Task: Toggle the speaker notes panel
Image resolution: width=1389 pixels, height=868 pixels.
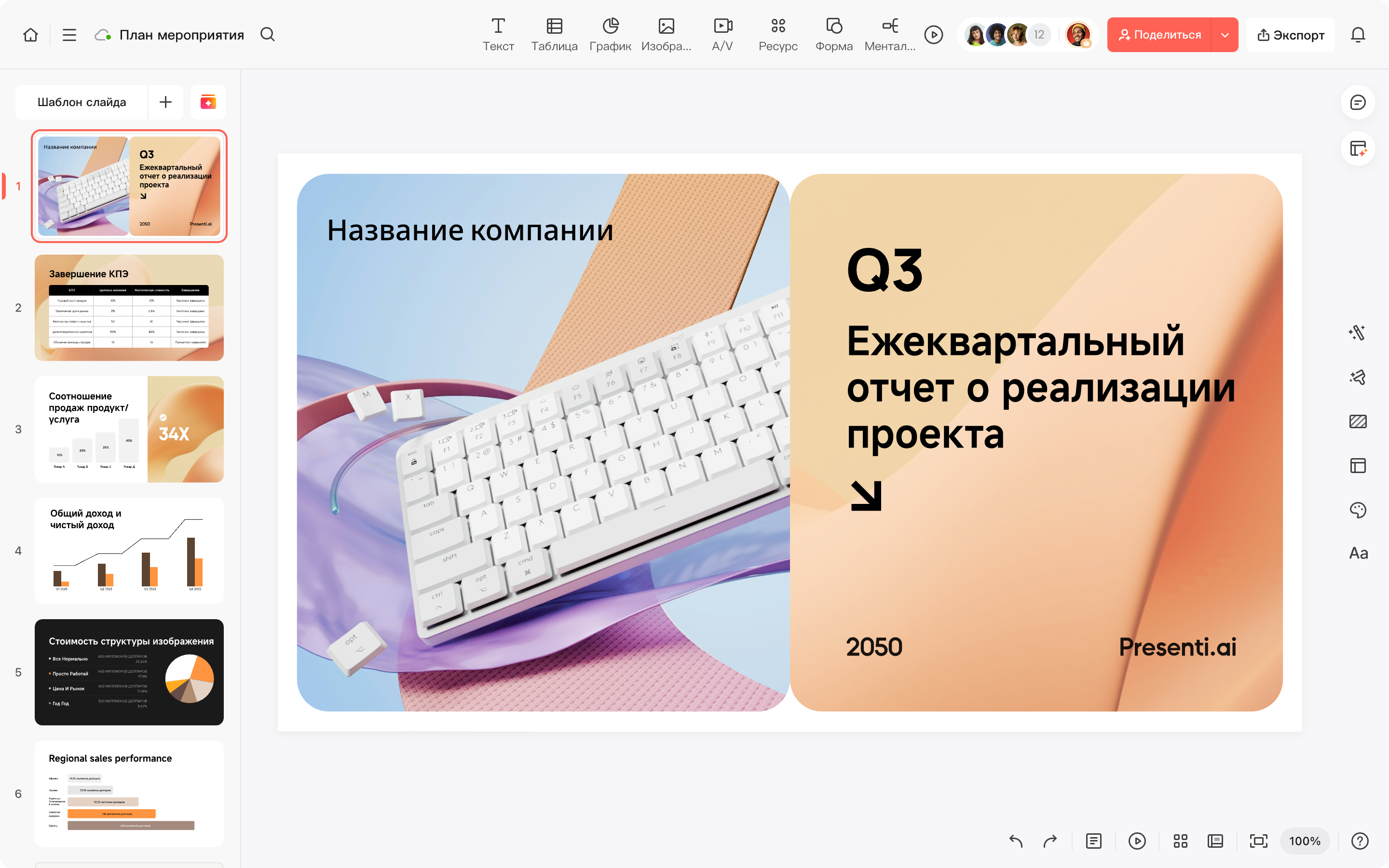Action: 1093,841
